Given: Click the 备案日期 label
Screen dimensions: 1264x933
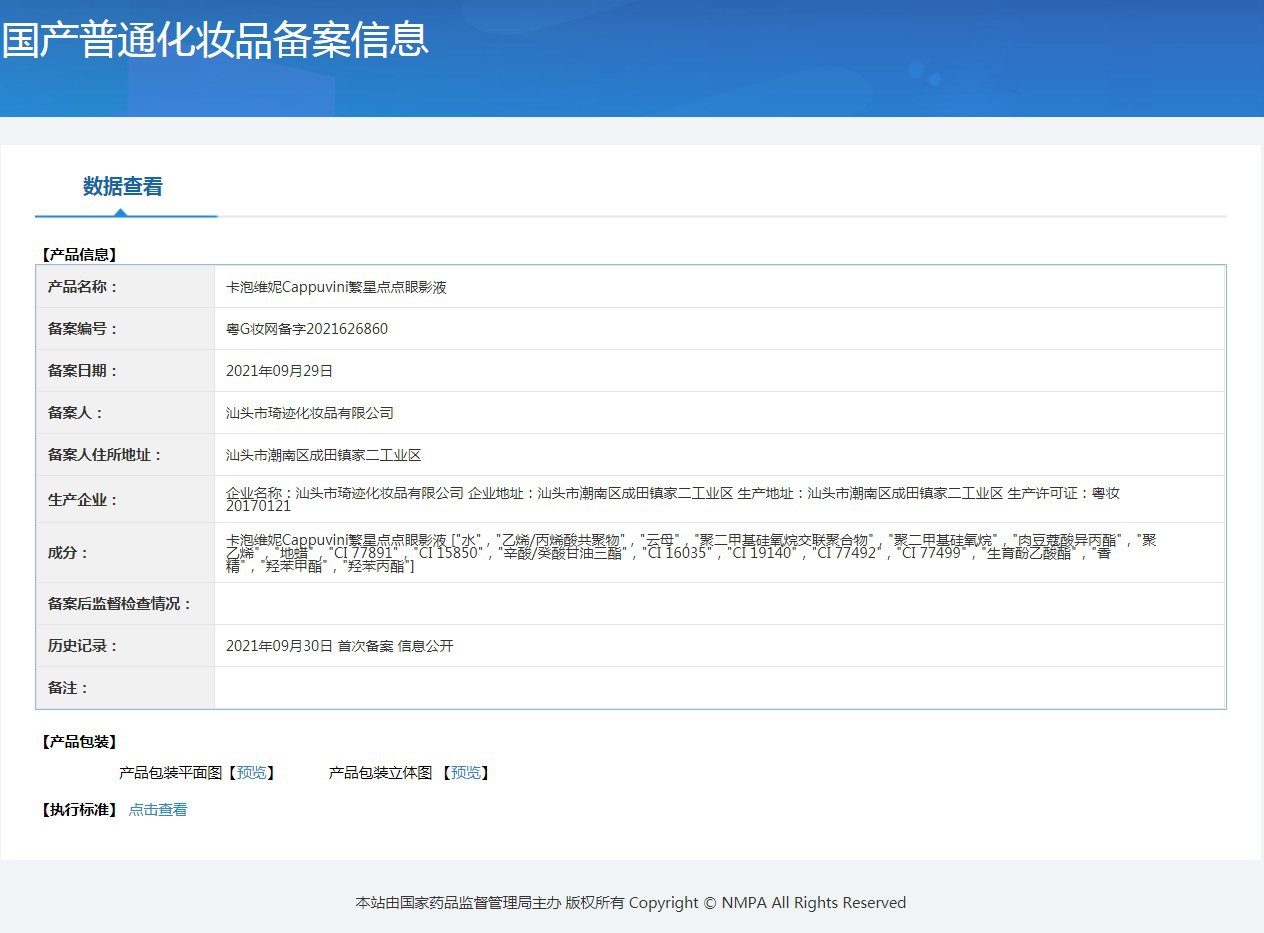Looking at the screenshot, I should pos(83,371).
